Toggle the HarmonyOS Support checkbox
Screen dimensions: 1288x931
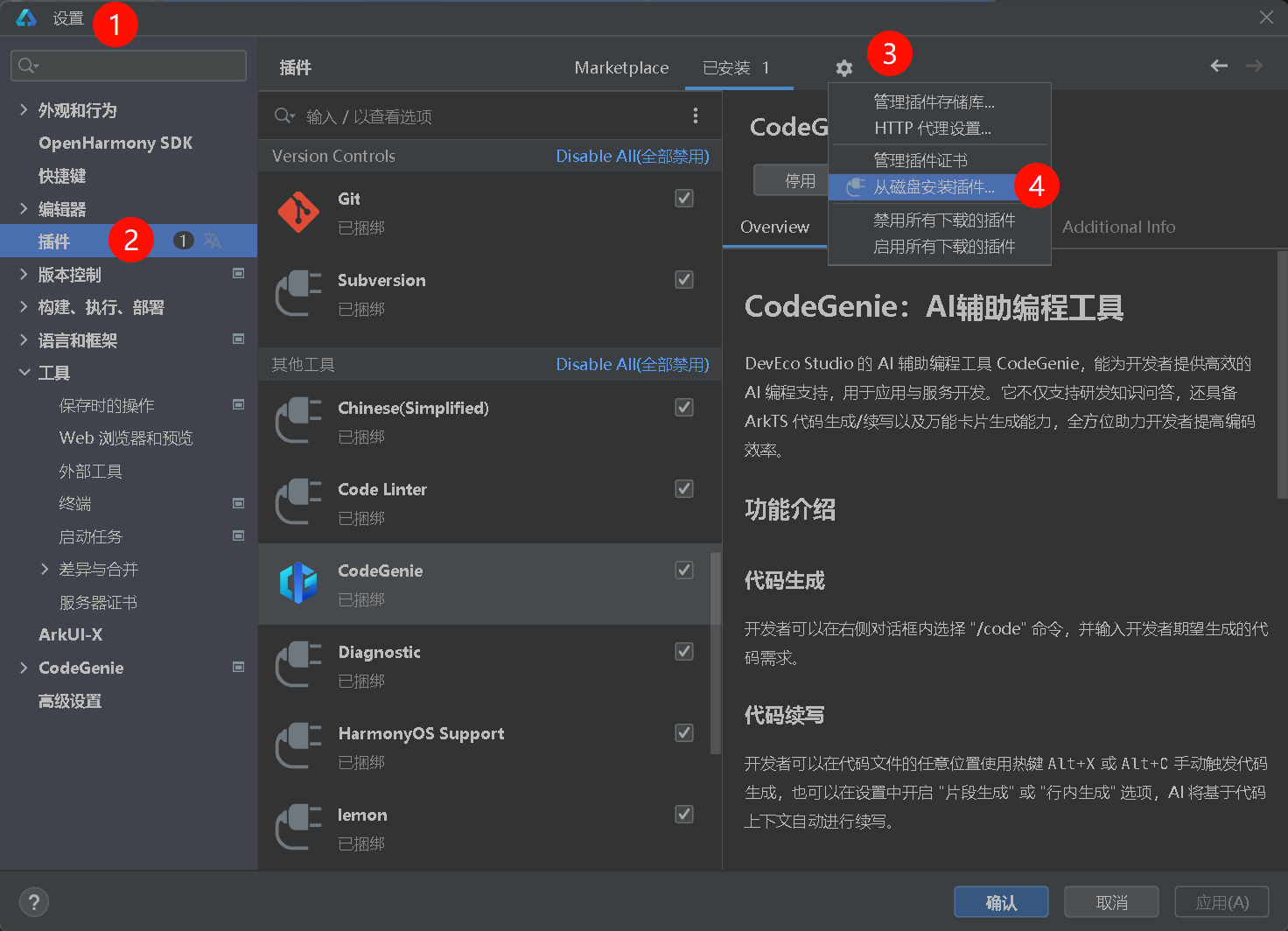click(x=684, y=733)
